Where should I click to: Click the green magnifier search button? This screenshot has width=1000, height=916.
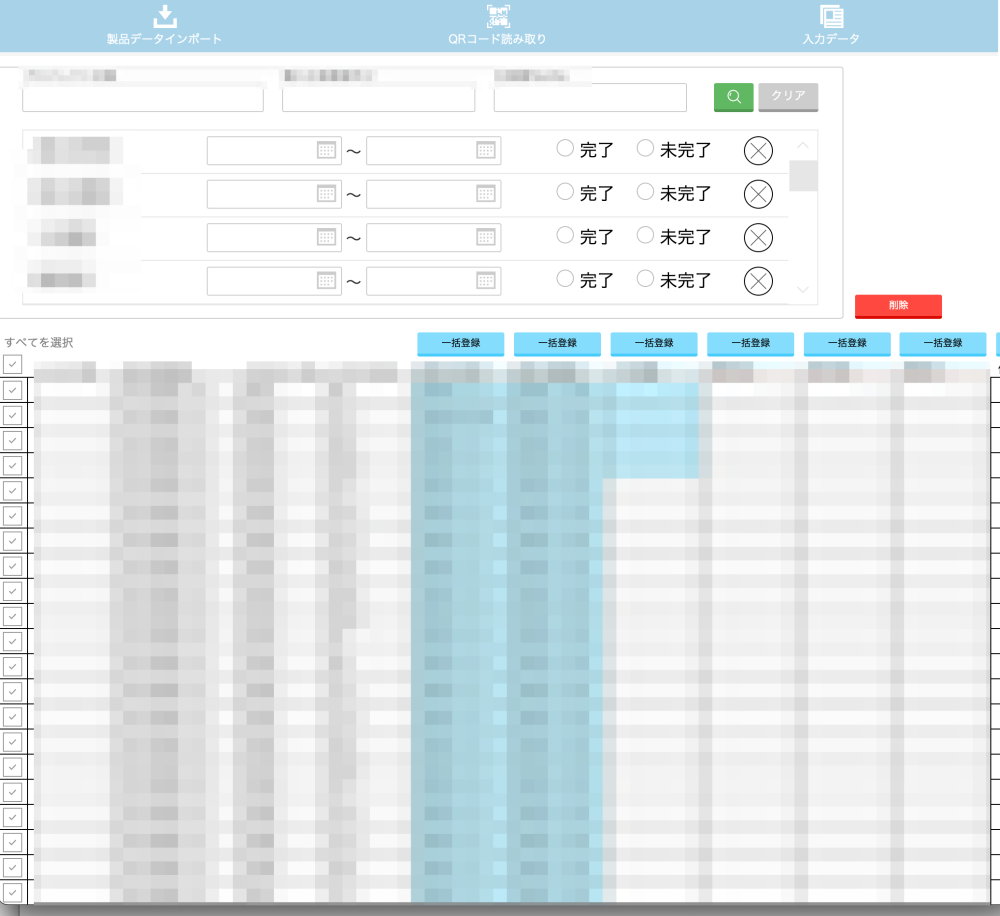pyautogui.click(x=733, y=97)
